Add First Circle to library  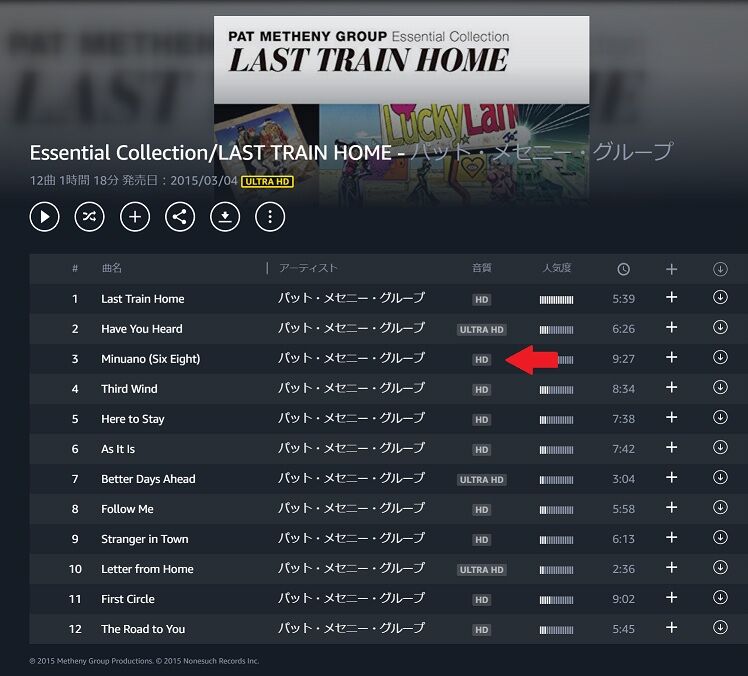point(671,598)
